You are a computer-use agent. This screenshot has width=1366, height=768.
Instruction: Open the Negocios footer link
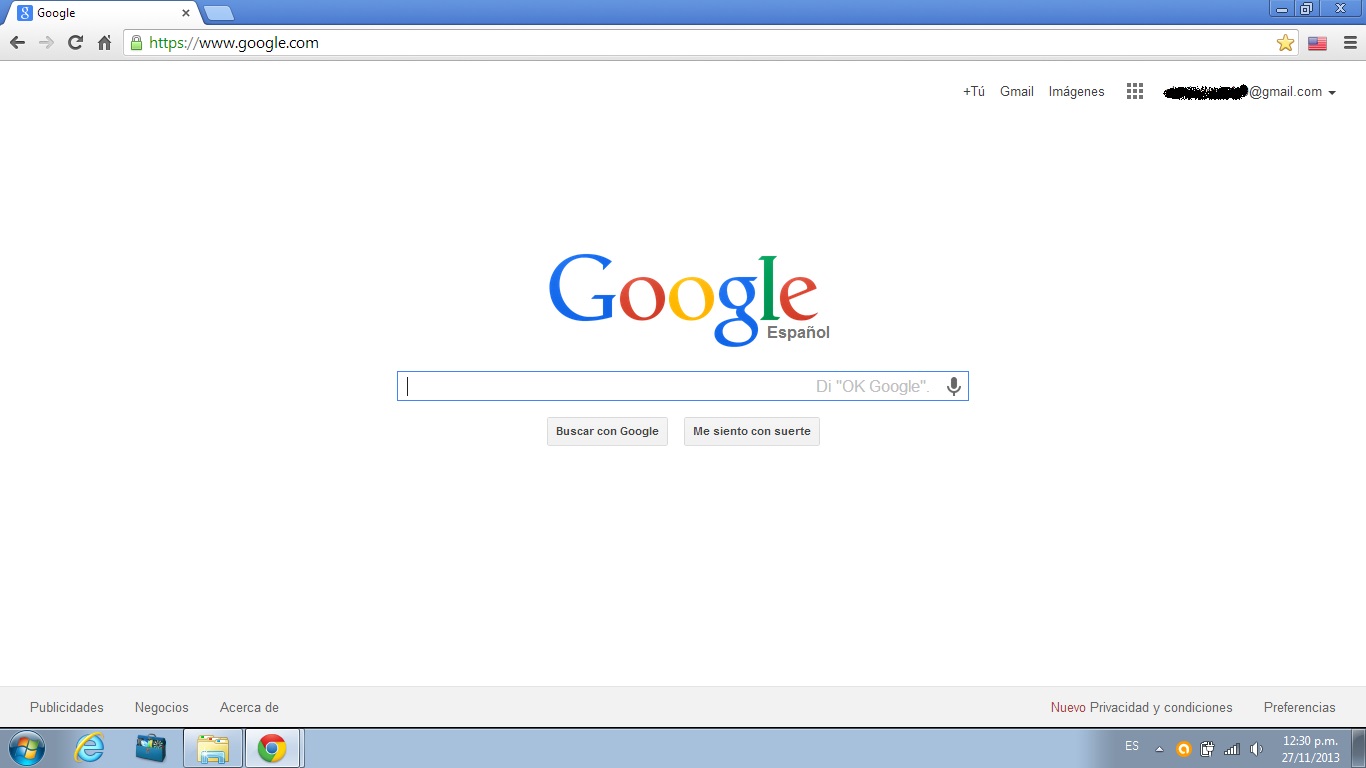click(x=162, y=707)
